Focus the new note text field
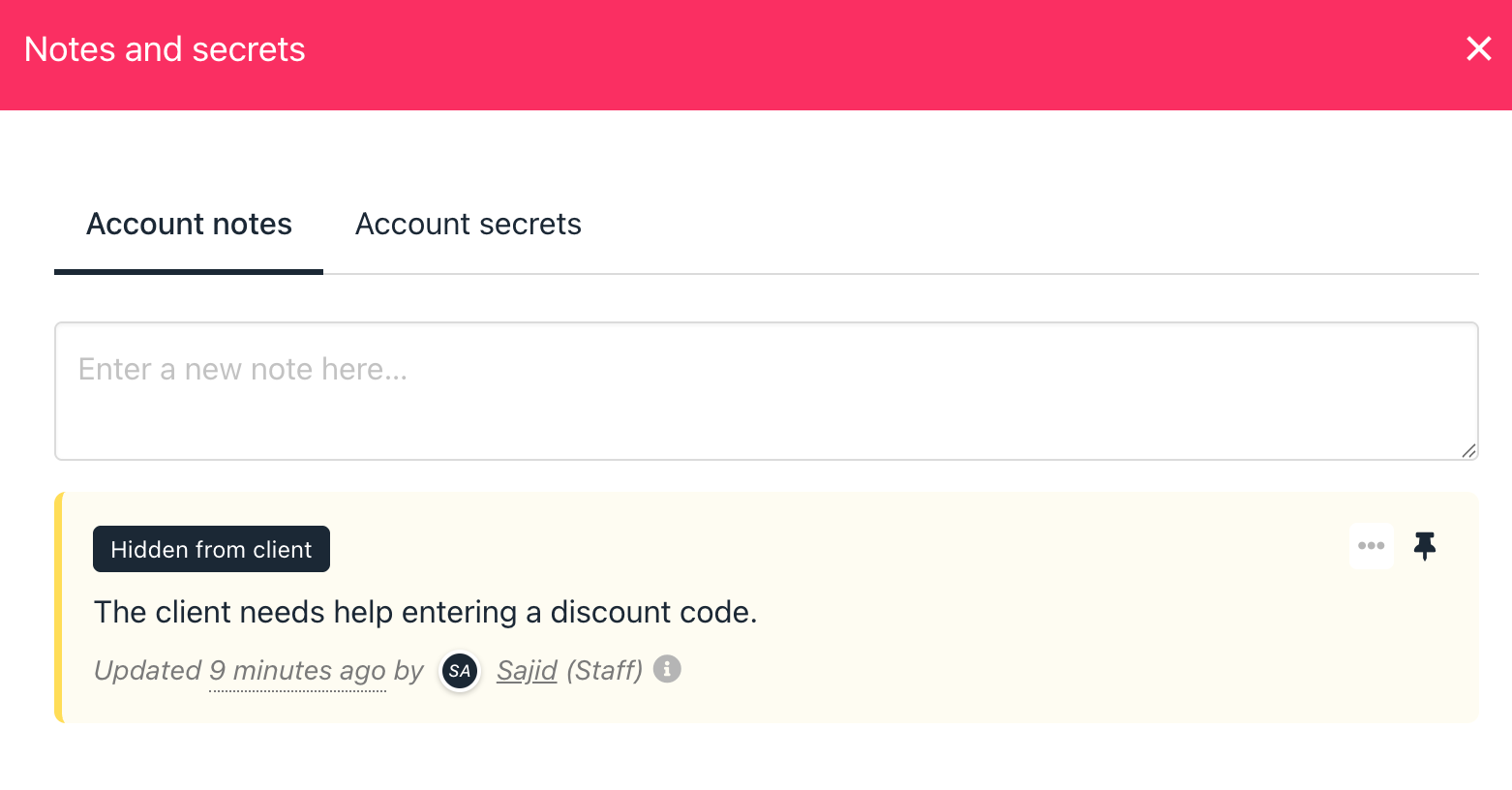 tap(767, 391)
